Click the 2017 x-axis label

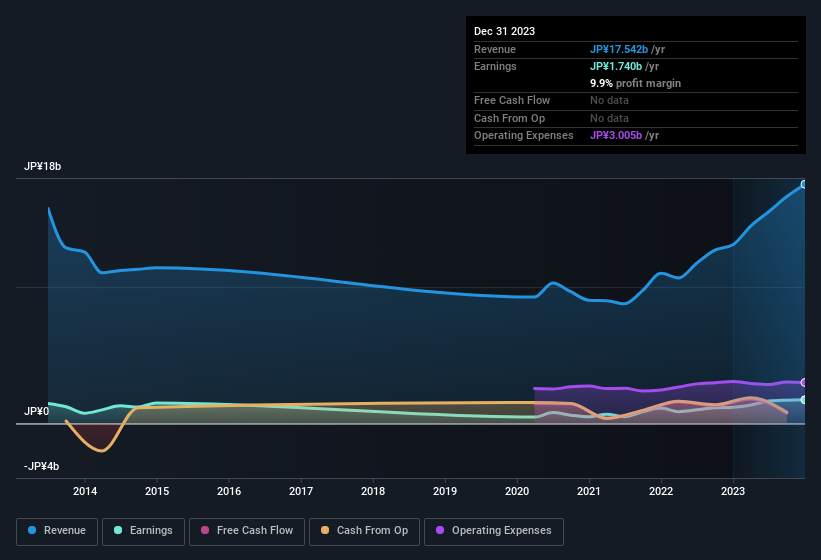[x=301, y=491]
